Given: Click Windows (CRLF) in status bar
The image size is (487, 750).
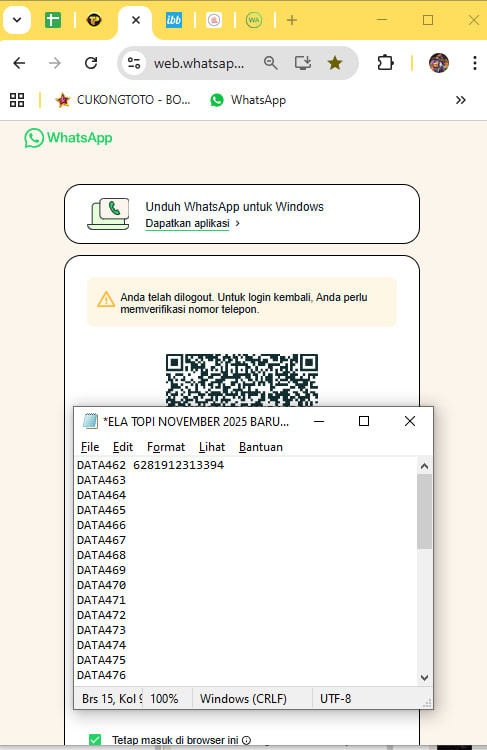Looking at the screenshot, I should click(243, 699).
